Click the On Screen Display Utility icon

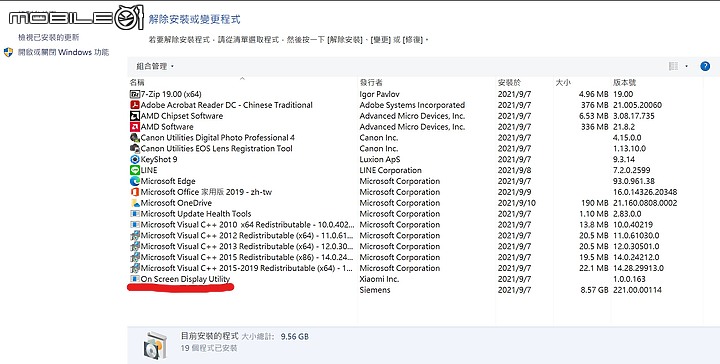point(135,279)
